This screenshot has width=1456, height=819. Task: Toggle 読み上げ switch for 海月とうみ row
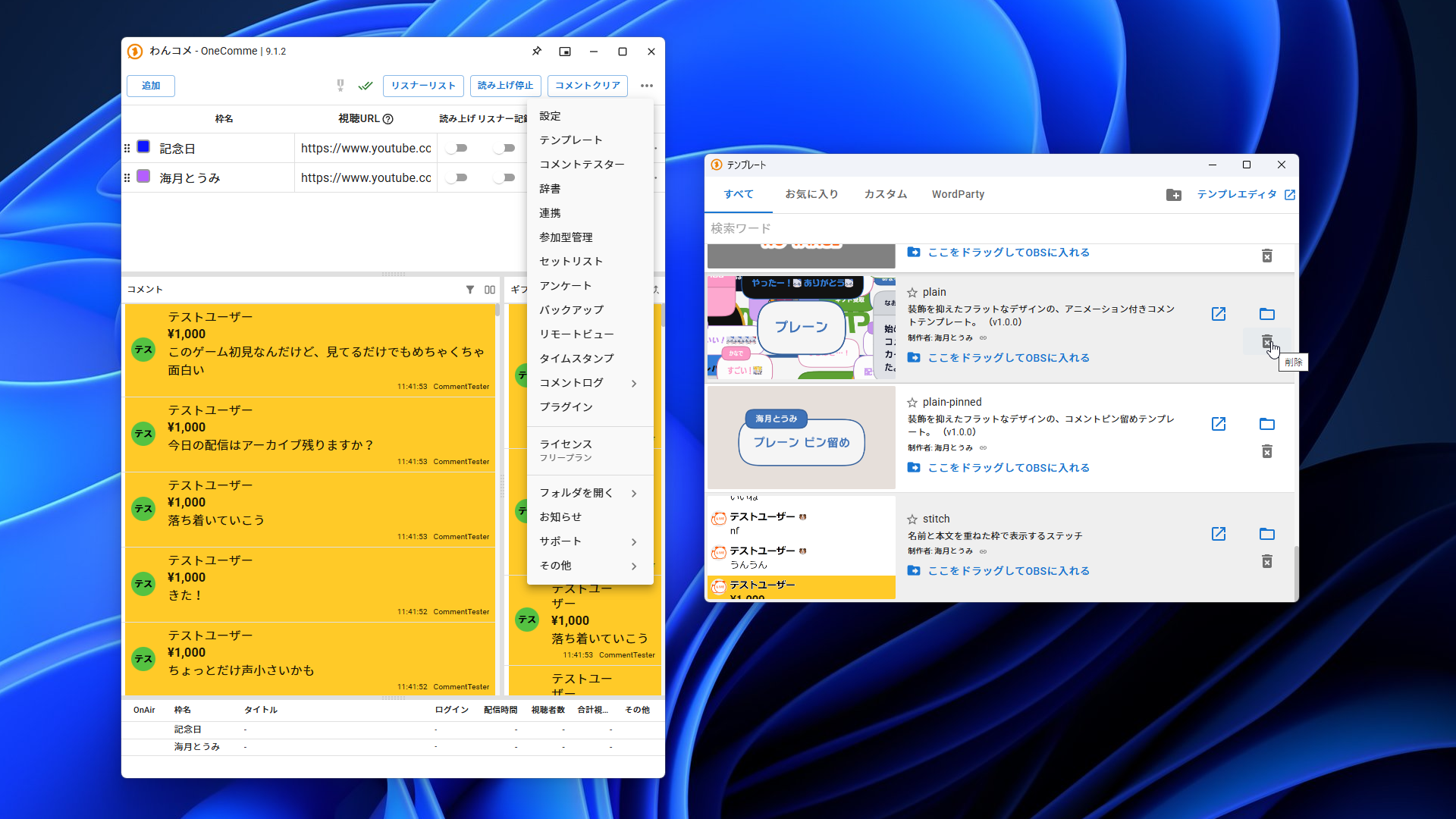(x=457, y=178)
